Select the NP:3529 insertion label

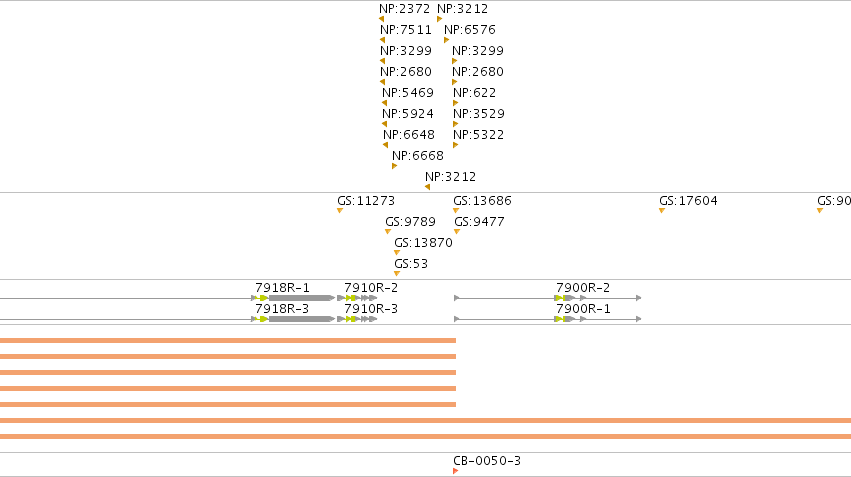[x=479, y=114]
